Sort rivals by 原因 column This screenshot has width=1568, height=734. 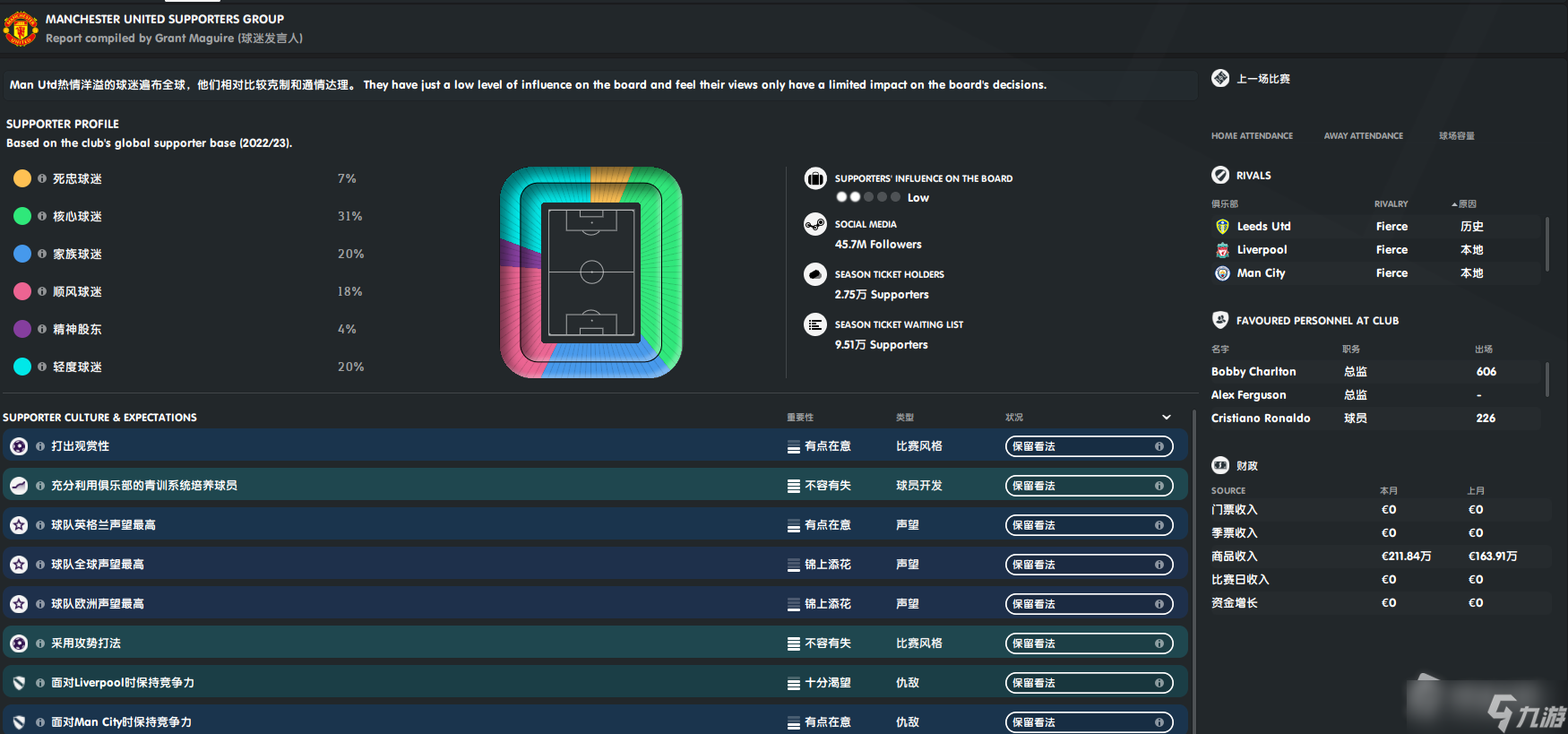pyautogui.click(x=1466, y=204)
